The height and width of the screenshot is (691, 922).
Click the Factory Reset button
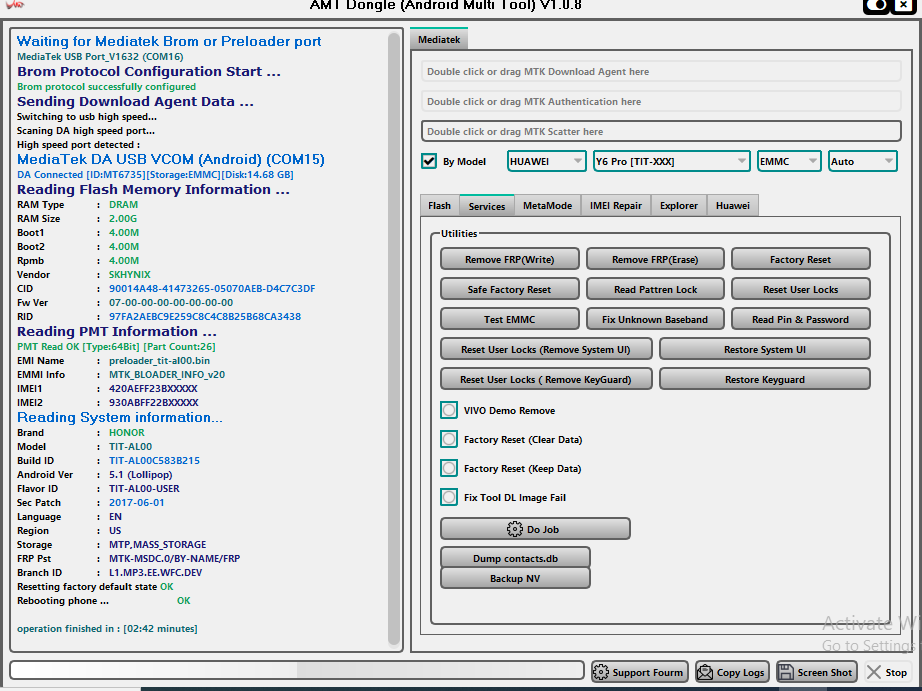coord(800,259)
